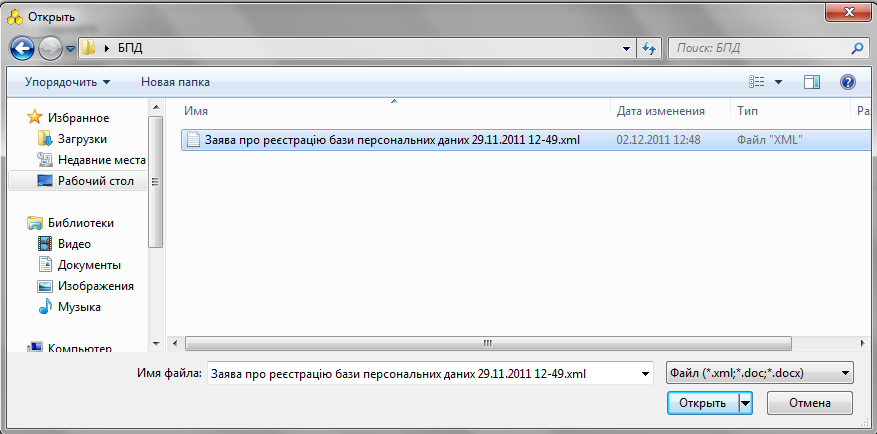Click the Новая папка button
This screenshot has height=434, width=877.
click(x=175, y=82)
